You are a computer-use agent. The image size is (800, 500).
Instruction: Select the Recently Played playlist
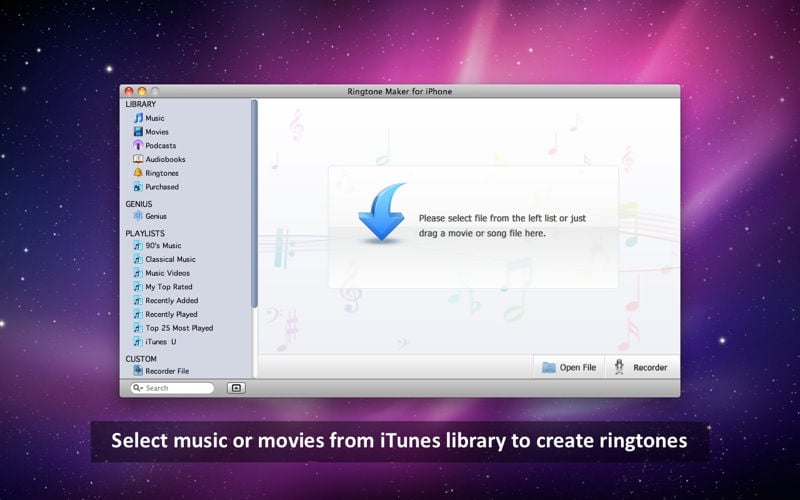[171, 314]
